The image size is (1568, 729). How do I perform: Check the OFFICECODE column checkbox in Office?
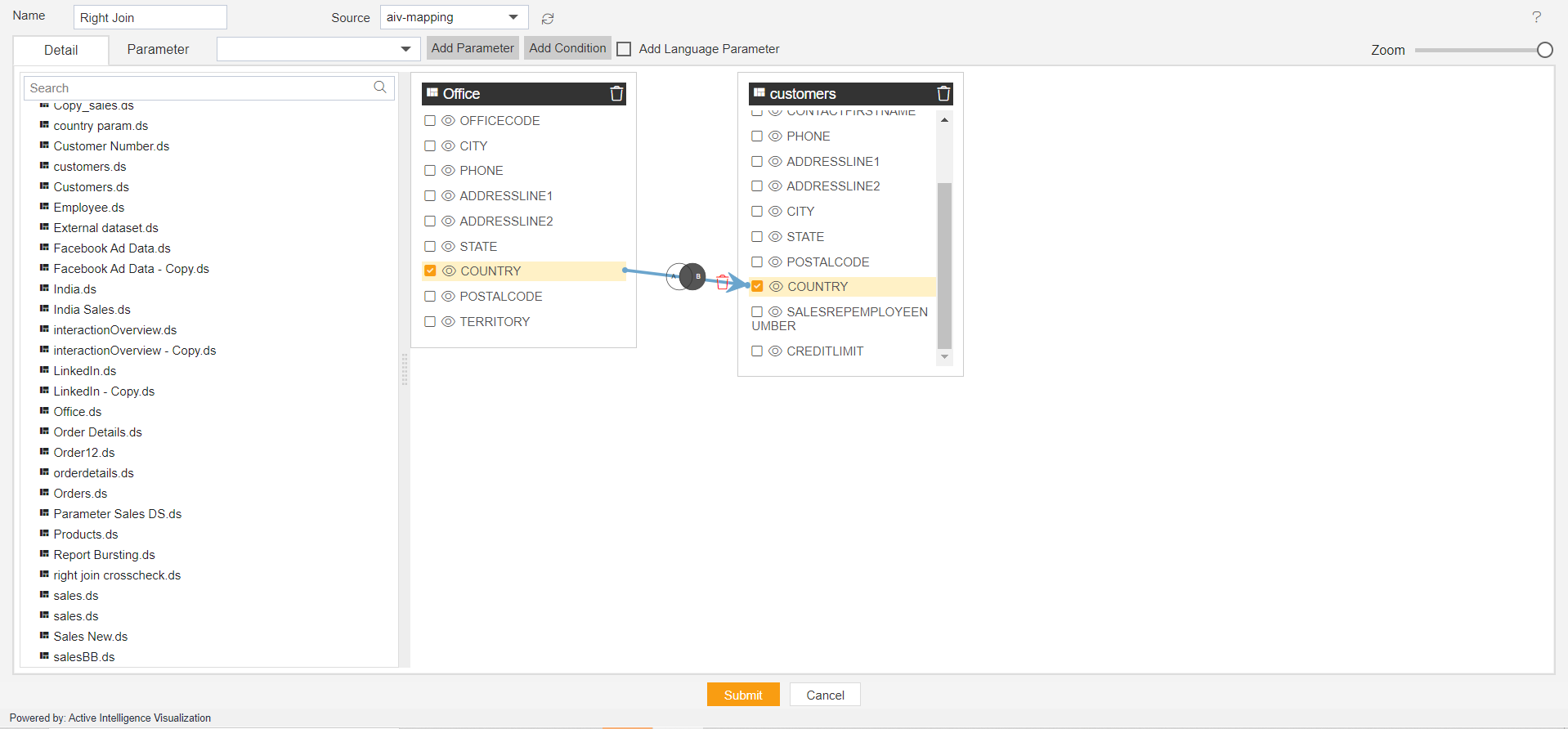point(430,120)
